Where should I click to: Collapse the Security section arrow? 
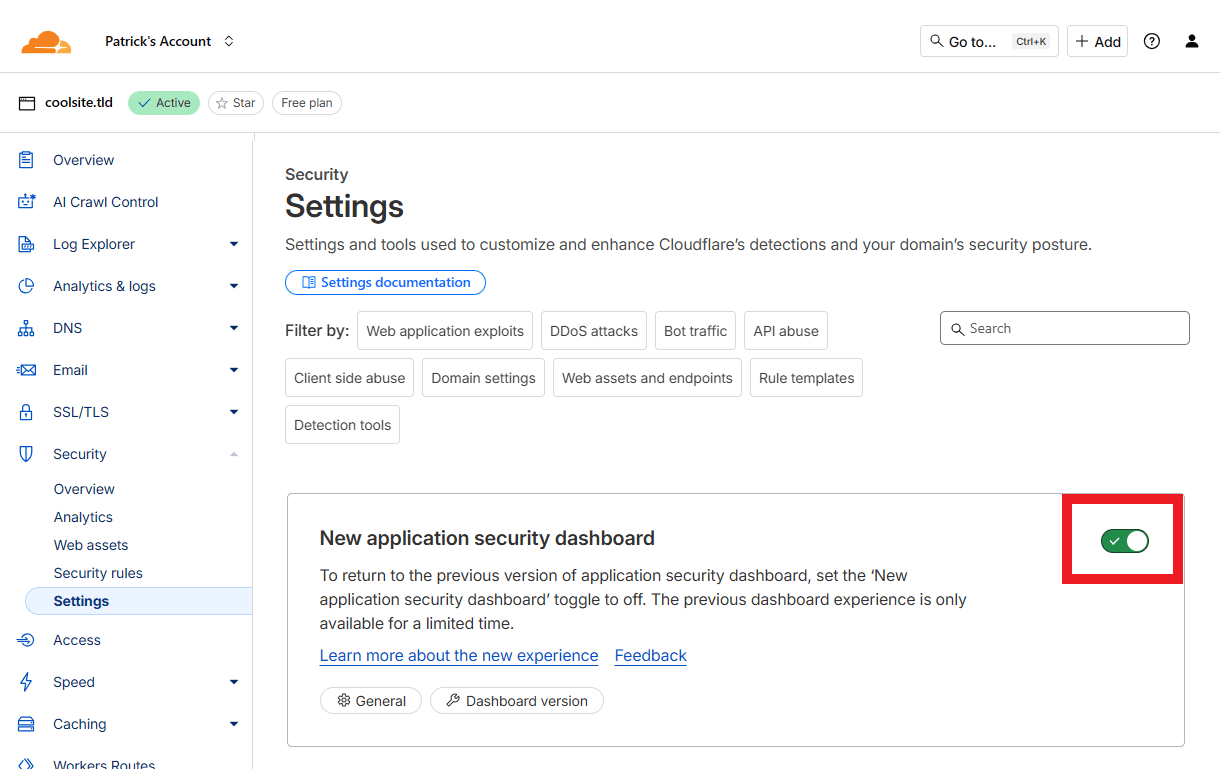(x=234, y=454)
